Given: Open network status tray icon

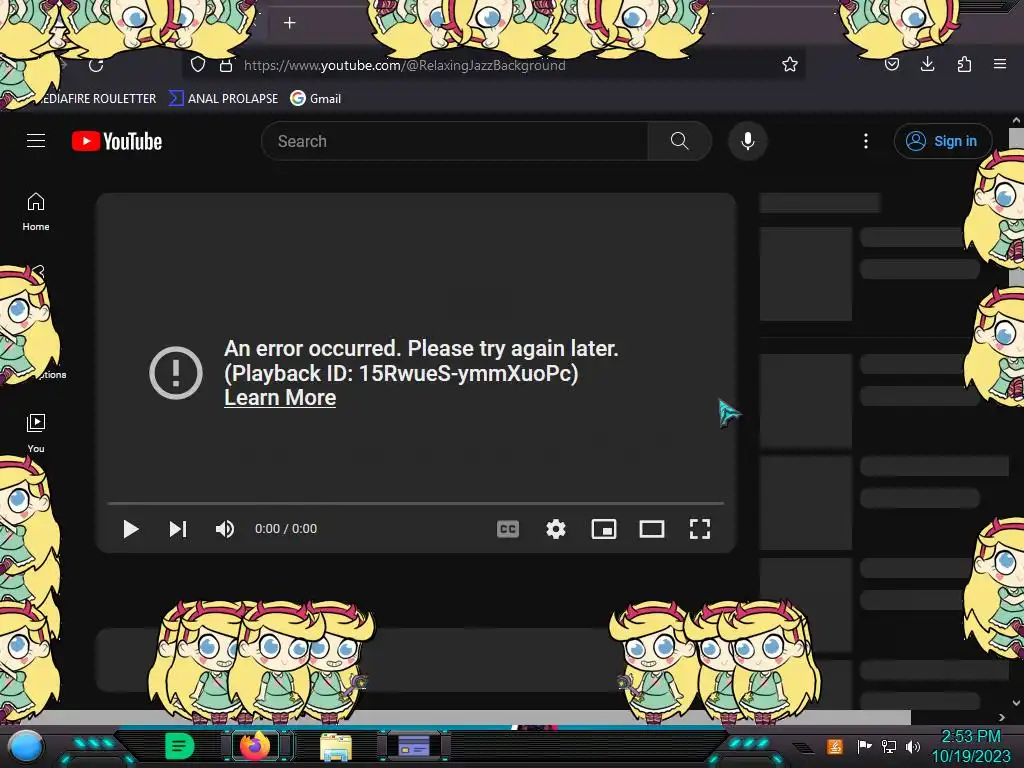Looking at the screenshot, I should (889, 746).
